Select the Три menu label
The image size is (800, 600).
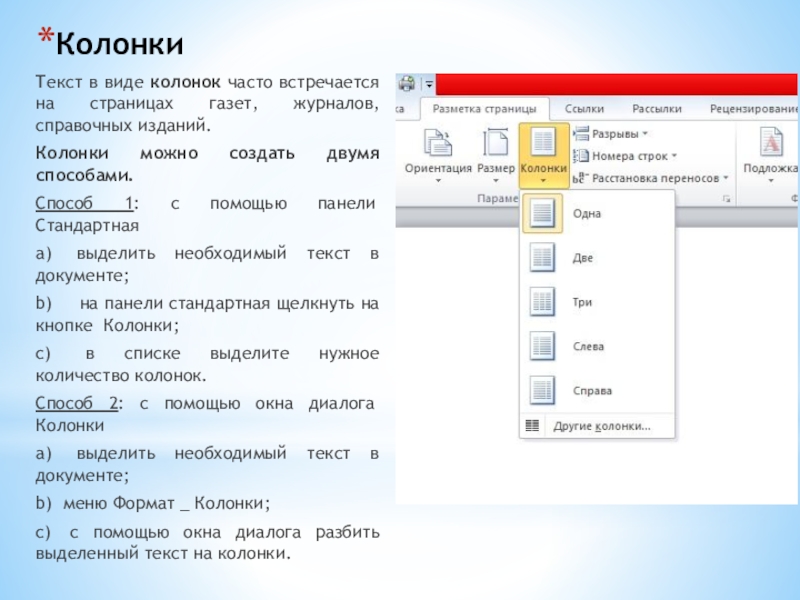(x=582, y=302)
